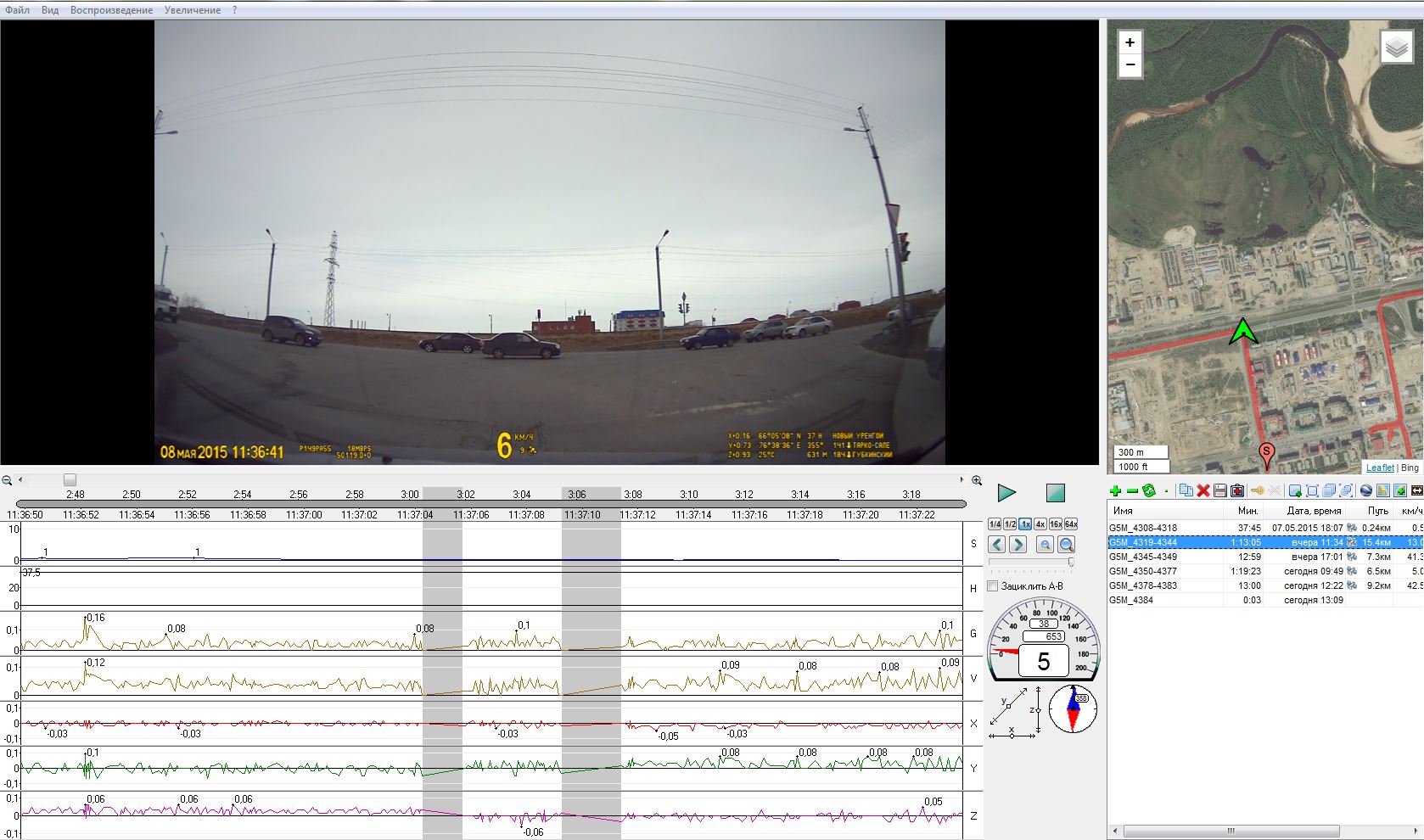1424x840 pixels.
Task: Enable the 'Зациклить А-В' checkbox
Action: click(993, 586)
